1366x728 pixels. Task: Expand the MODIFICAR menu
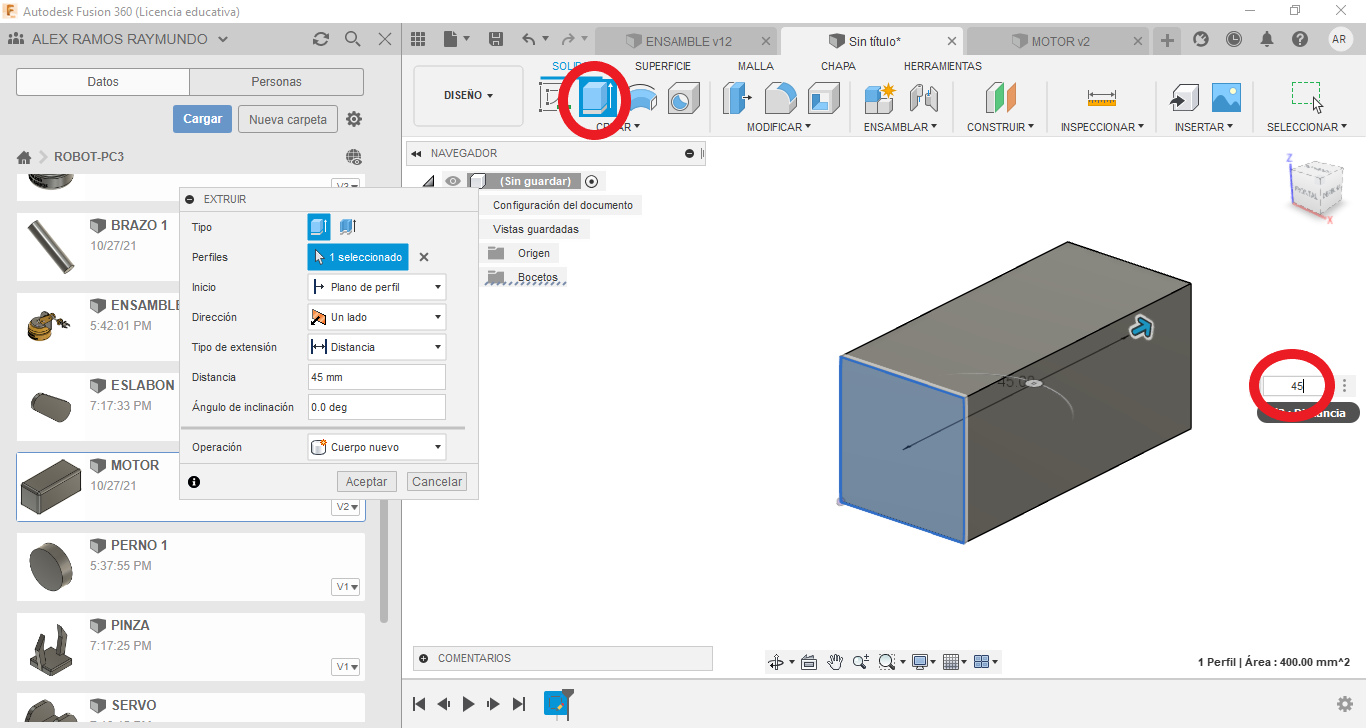coord(779,127)
